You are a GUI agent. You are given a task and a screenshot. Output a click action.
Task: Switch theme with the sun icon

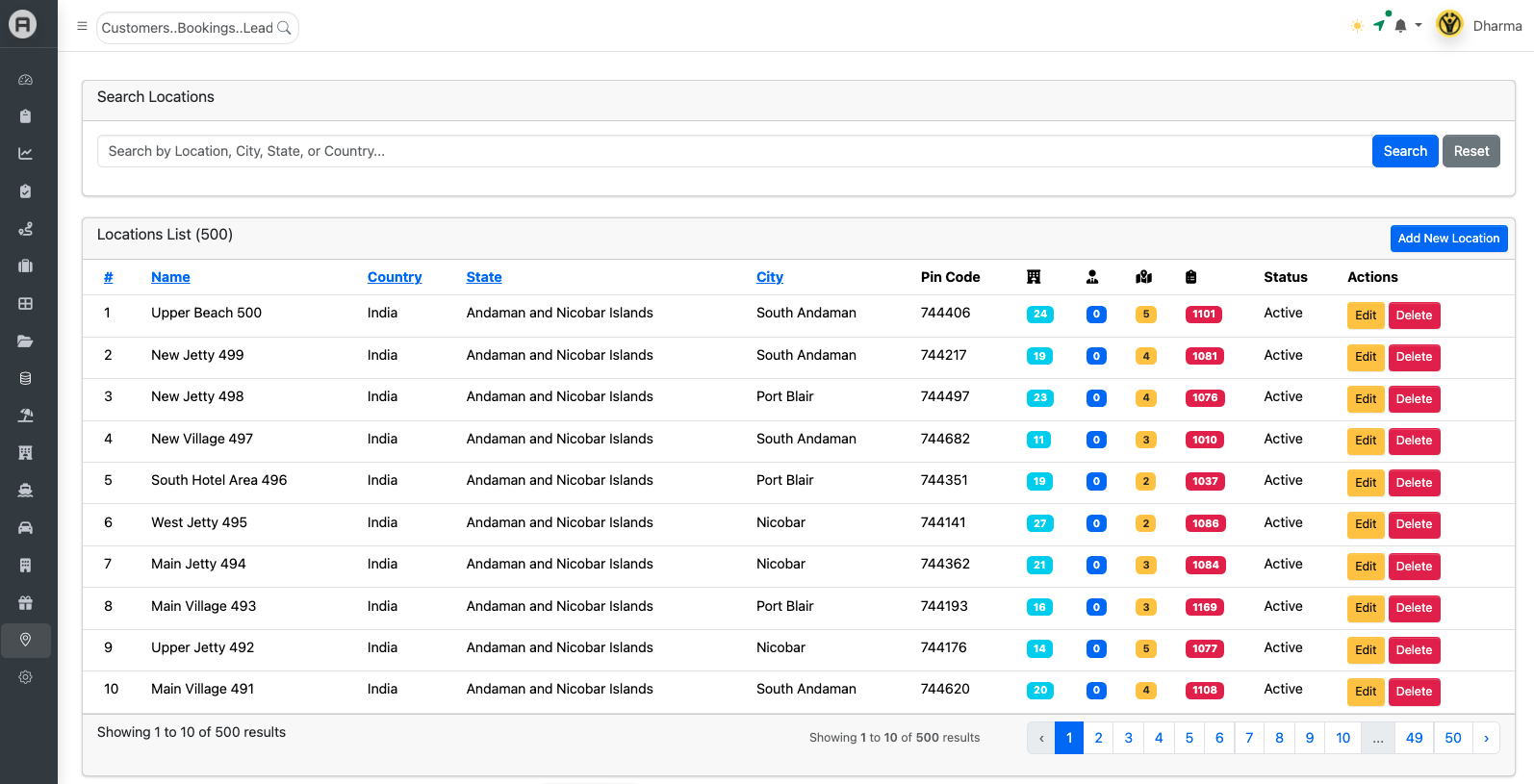click(x=1357, y=26)
